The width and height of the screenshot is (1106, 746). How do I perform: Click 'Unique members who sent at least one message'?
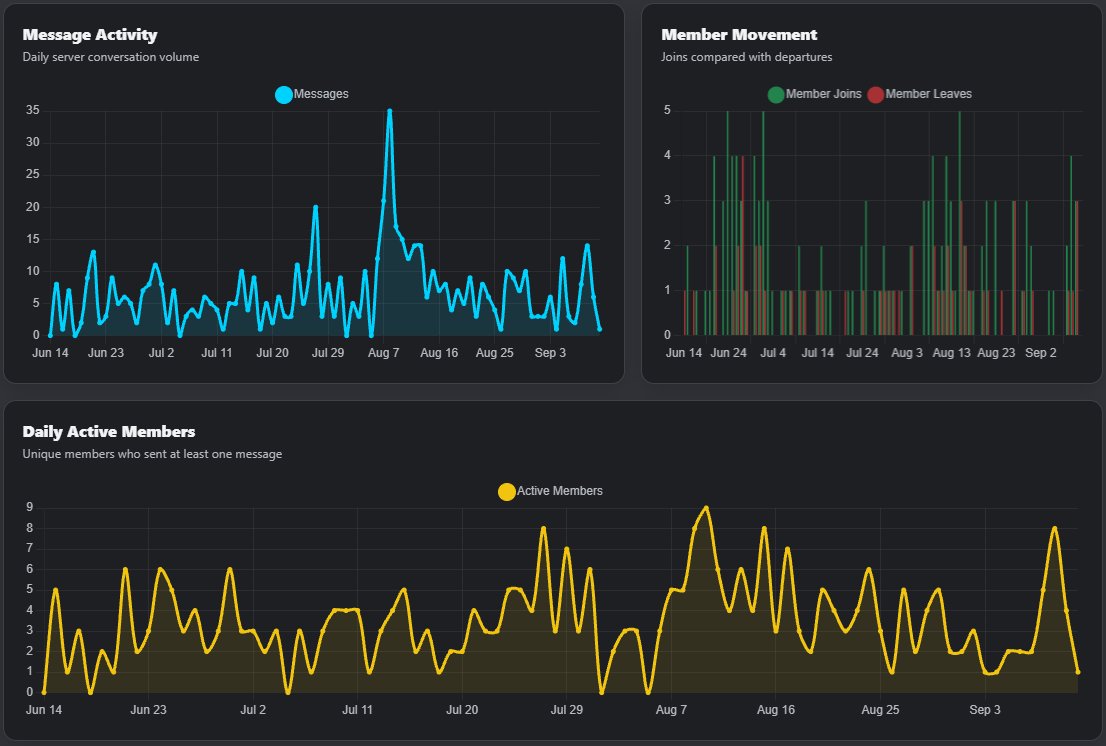click(152, 454)
